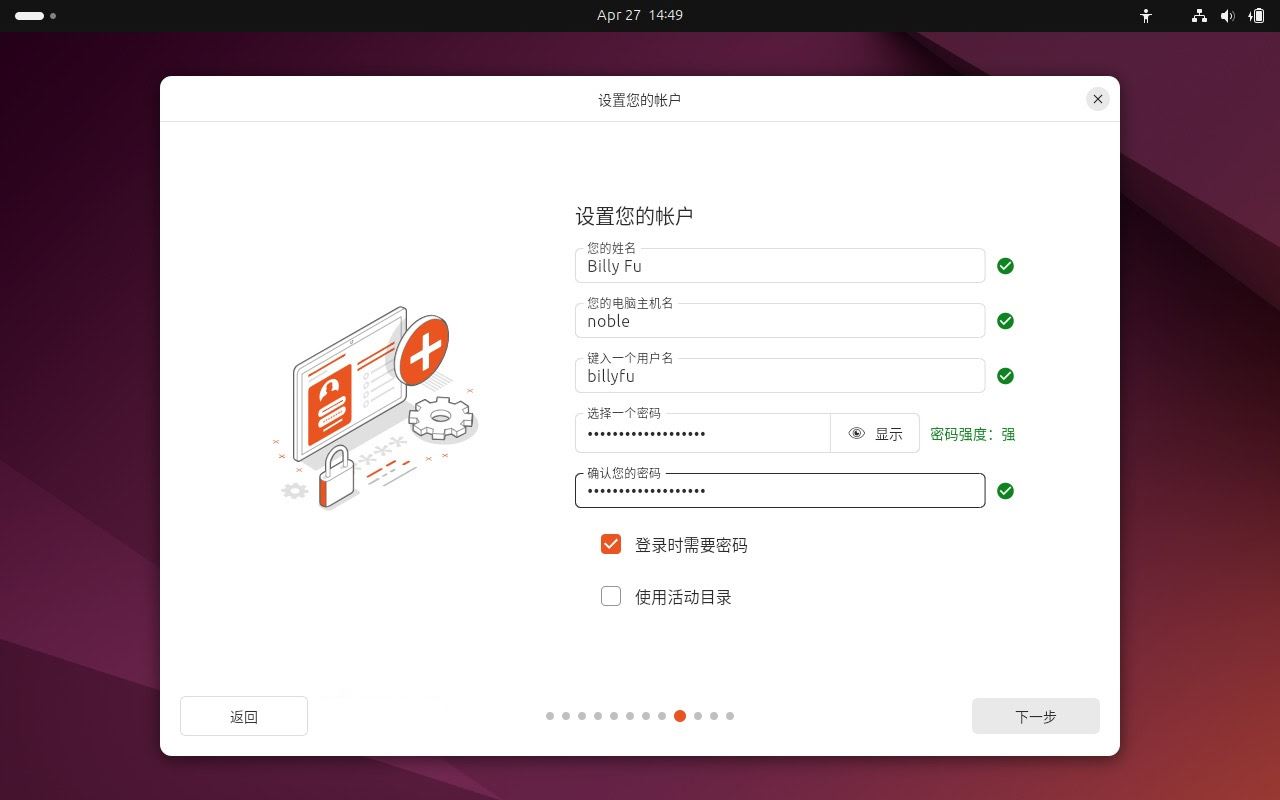Click the green checkmark beside the confirm password field

point(1005,491)
